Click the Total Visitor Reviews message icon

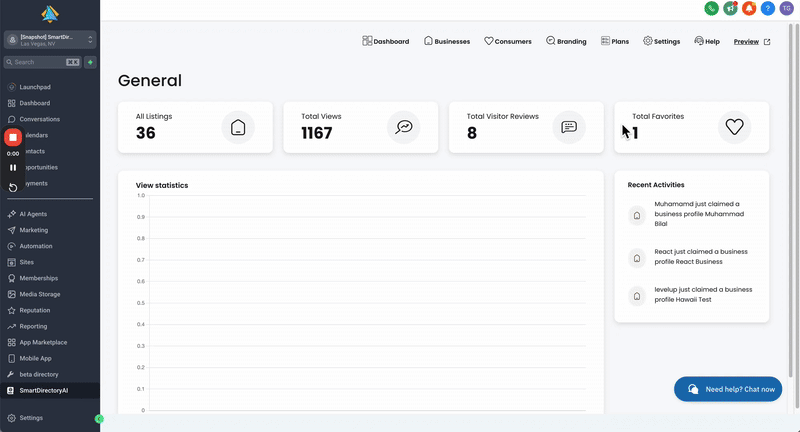pos(569,127)
